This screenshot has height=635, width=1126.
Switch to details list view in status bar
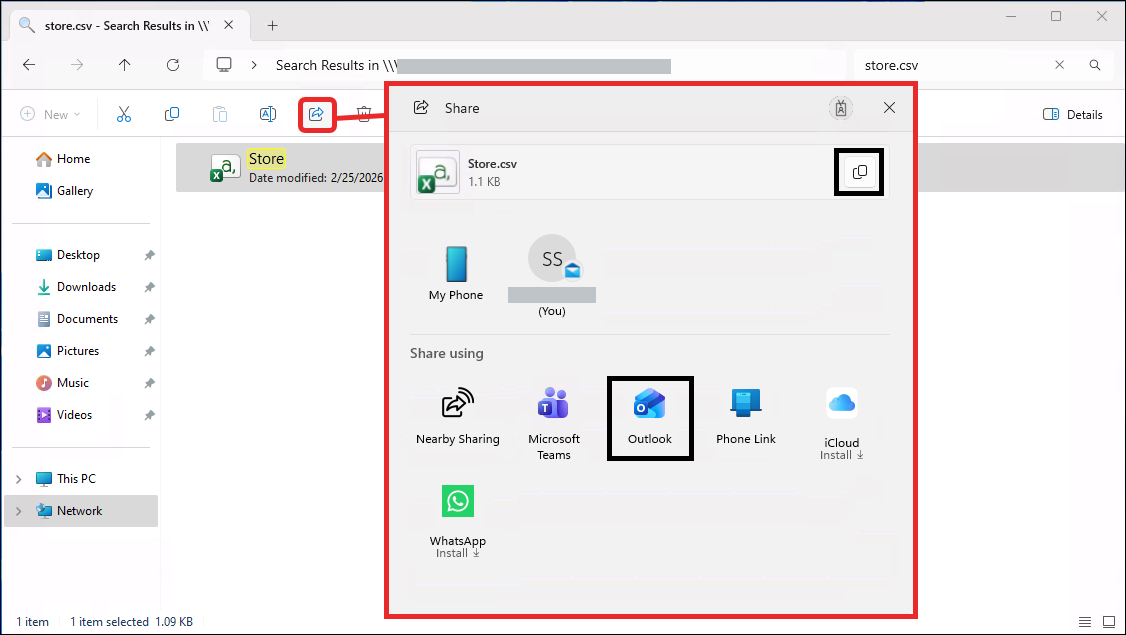point(1085,622)
